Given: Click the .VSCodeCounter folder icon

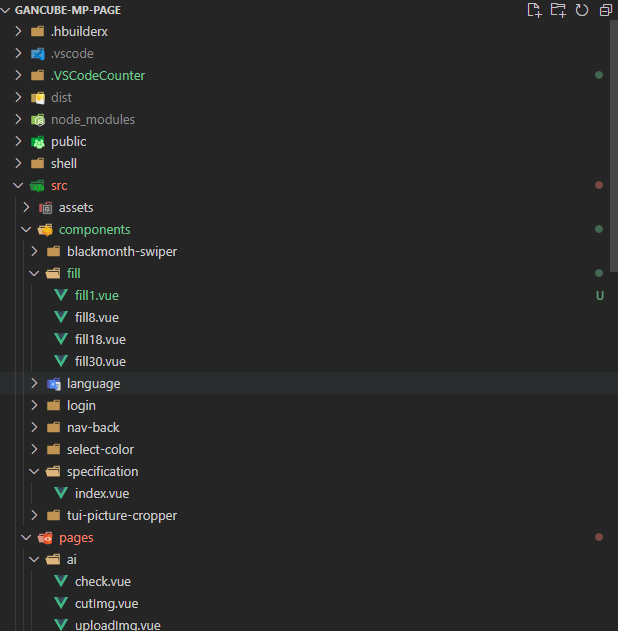Looking at the screenshot, I should (x=37, y=75).
